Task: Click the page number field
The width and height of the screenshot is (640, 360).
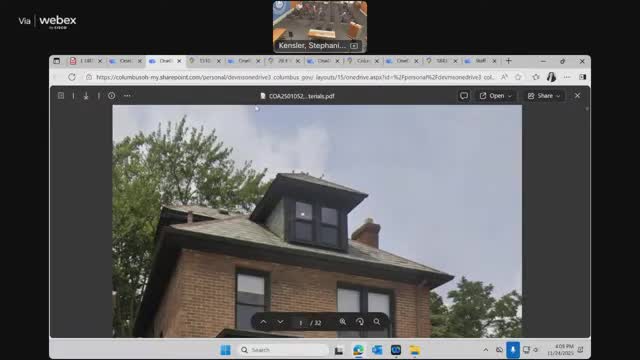Action: 301,323
